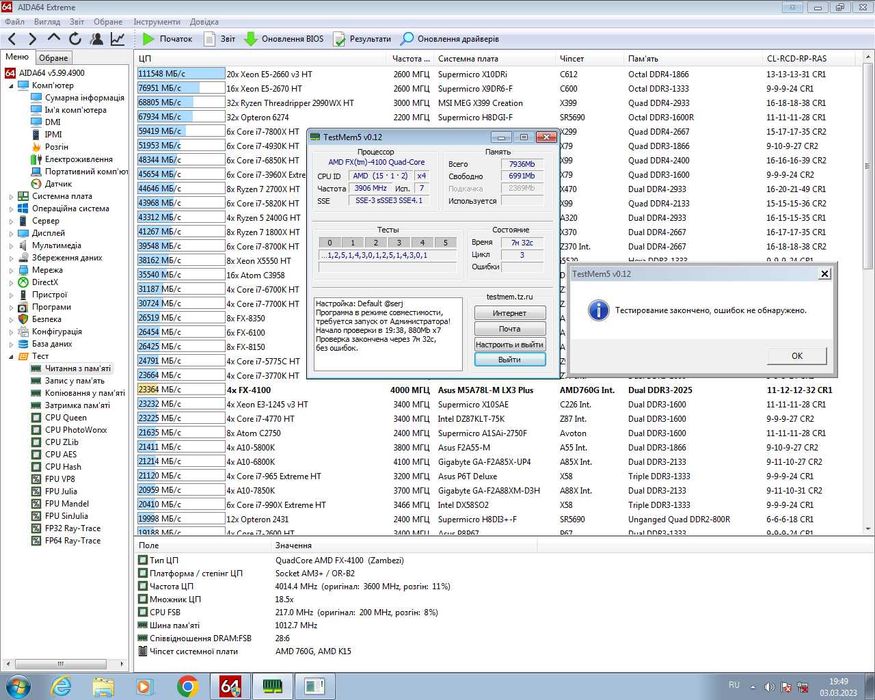875x700 pixels.
Task: Click the Back navigation arrow in toolbar
Action: tap(10, 39)
